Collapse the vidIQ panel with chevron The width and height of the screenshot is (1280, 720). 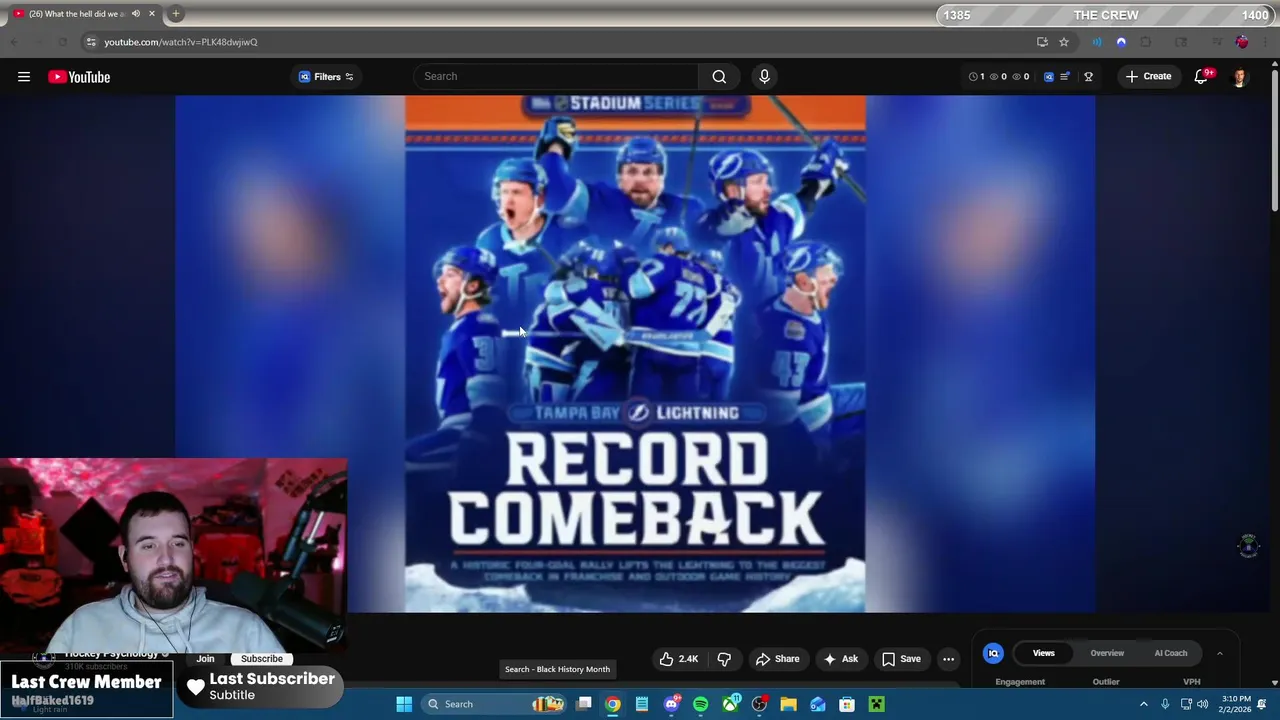pyautogui.click(x=1219, y=653)
